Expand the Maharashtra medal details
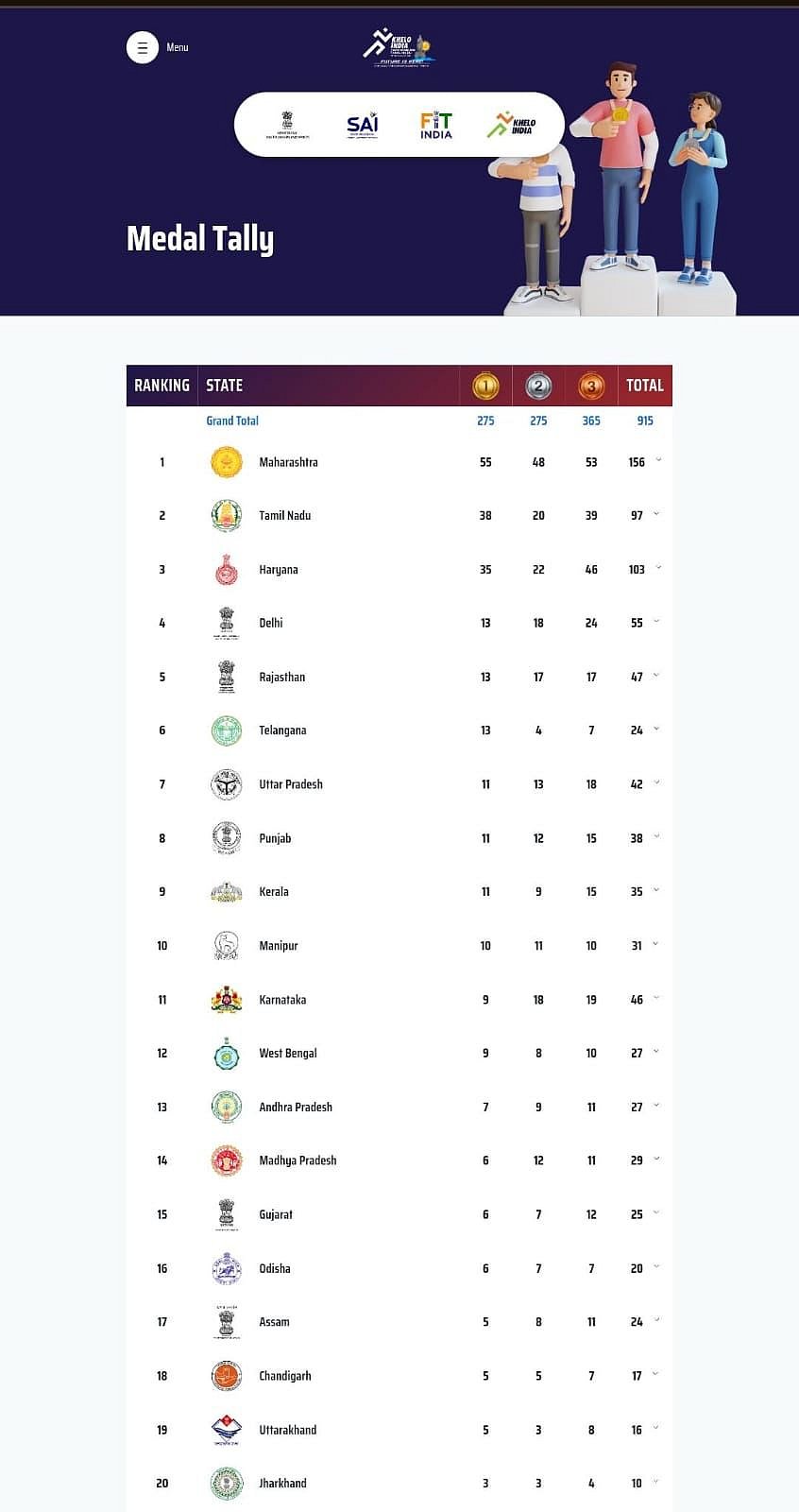The image size is (799, 1512). [658, 461]
